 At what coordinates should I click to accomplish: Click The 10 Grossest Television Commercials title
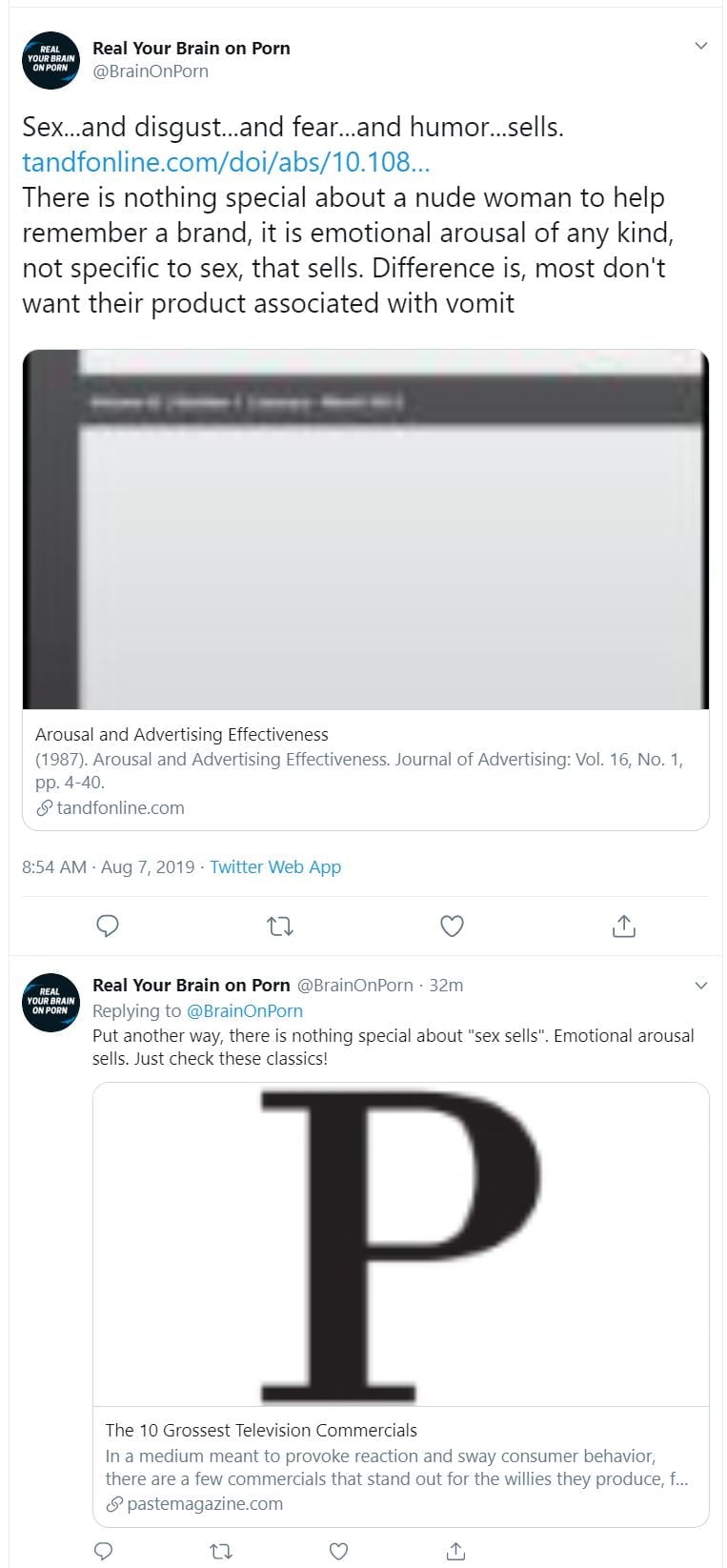point(261,1430)
